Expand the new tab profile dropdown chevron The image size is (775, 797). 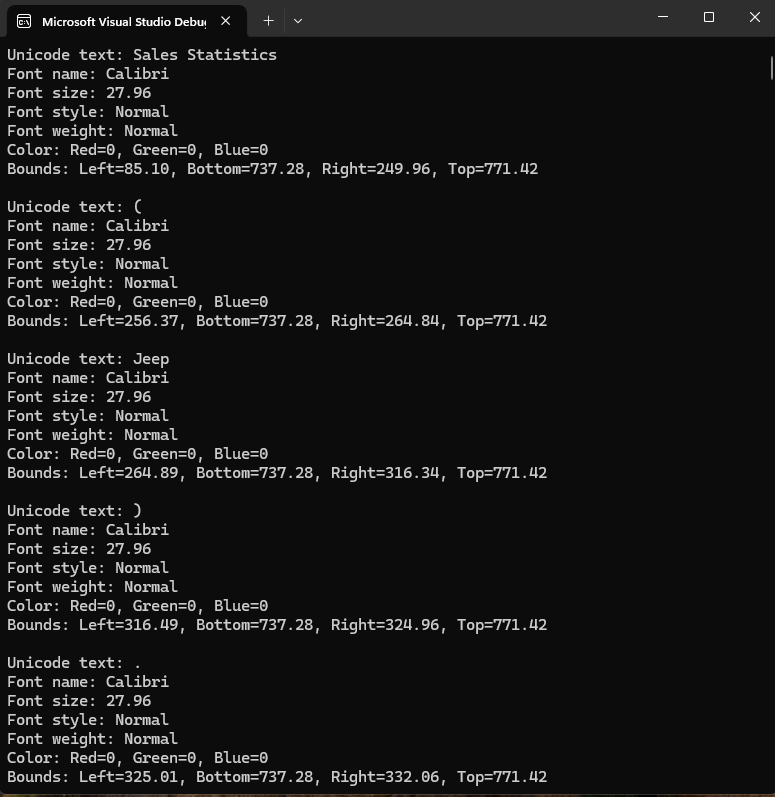(297, 20)
